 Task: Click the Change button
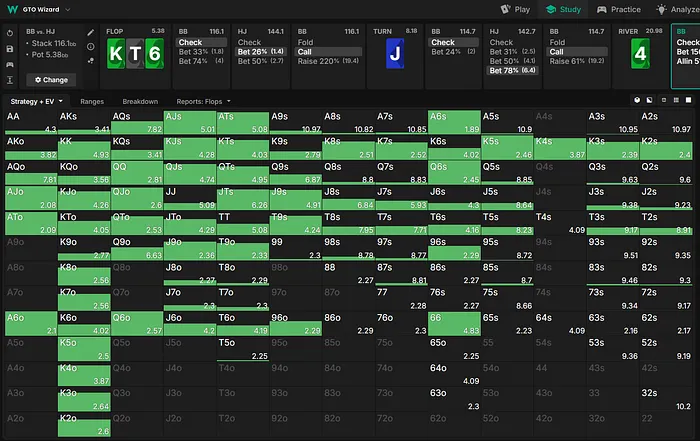(x=51, y=78)
